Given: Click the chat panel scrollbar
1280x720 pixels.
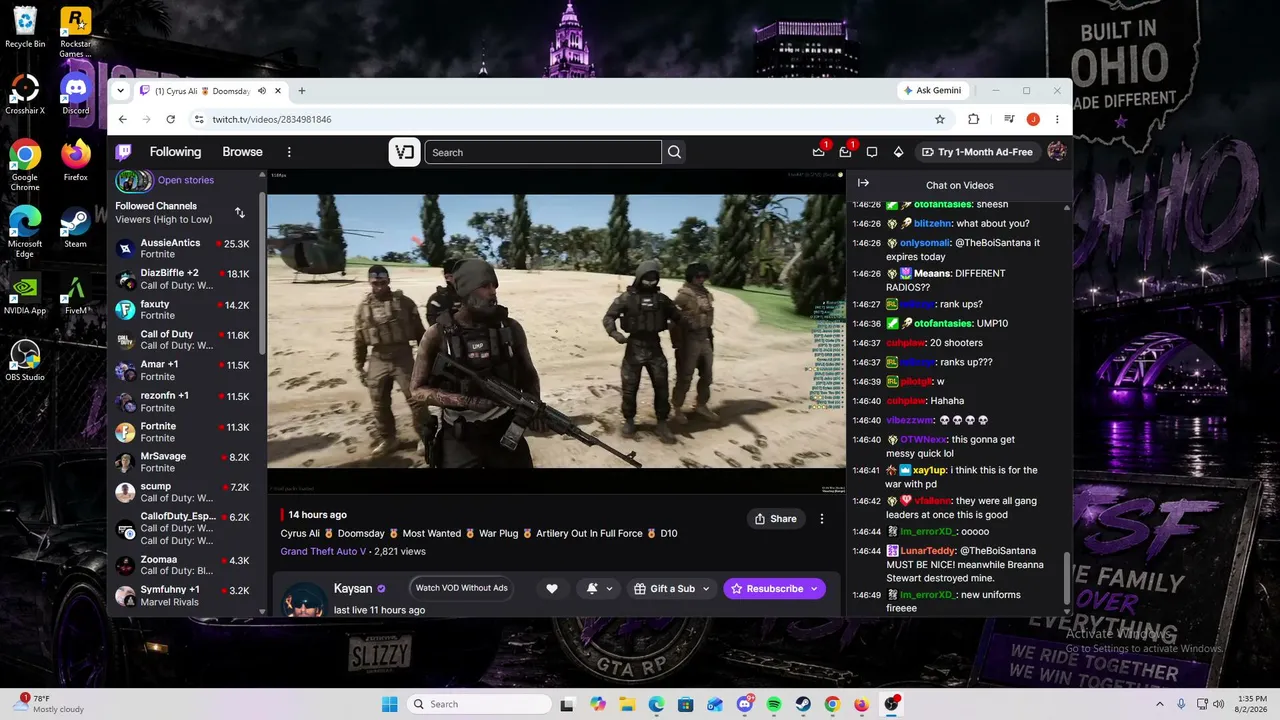Looking at the screenshot, I should point(1066,578).
